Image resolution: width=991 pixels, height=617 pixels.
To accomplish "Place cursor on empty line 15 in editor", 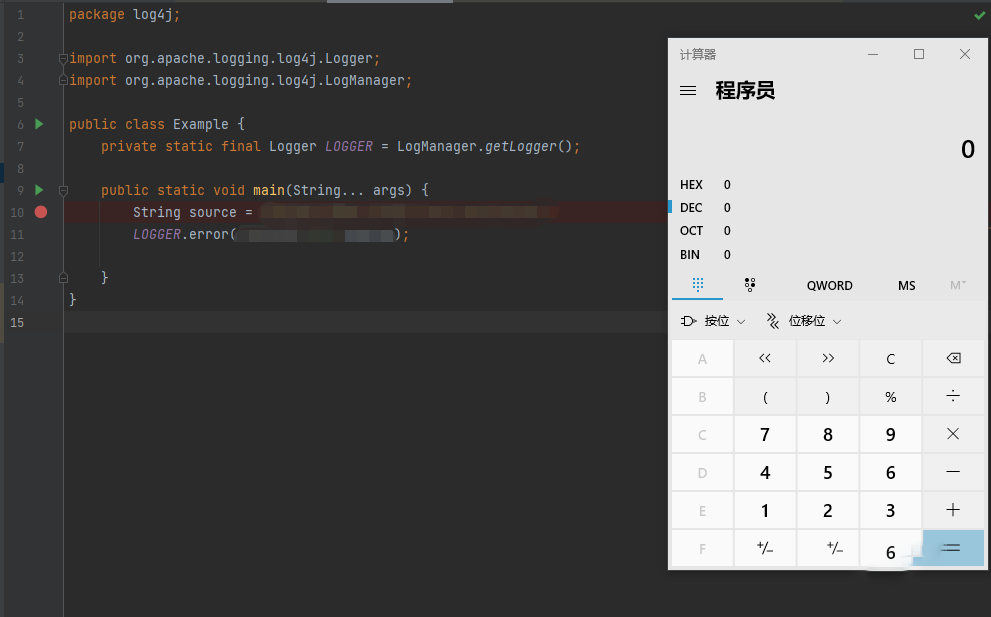I will point(365,322).
